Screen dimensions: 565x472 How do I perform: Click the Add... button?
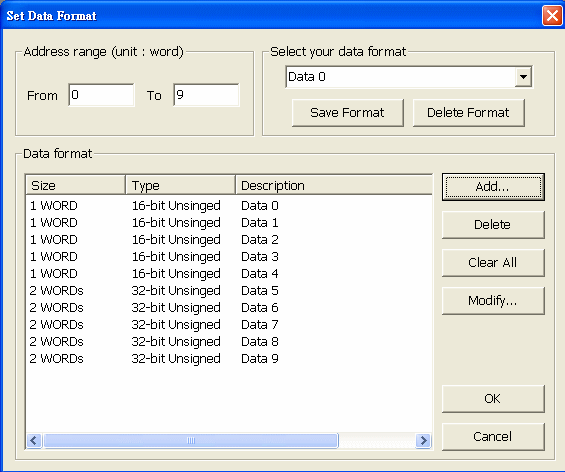pos(493,187)
